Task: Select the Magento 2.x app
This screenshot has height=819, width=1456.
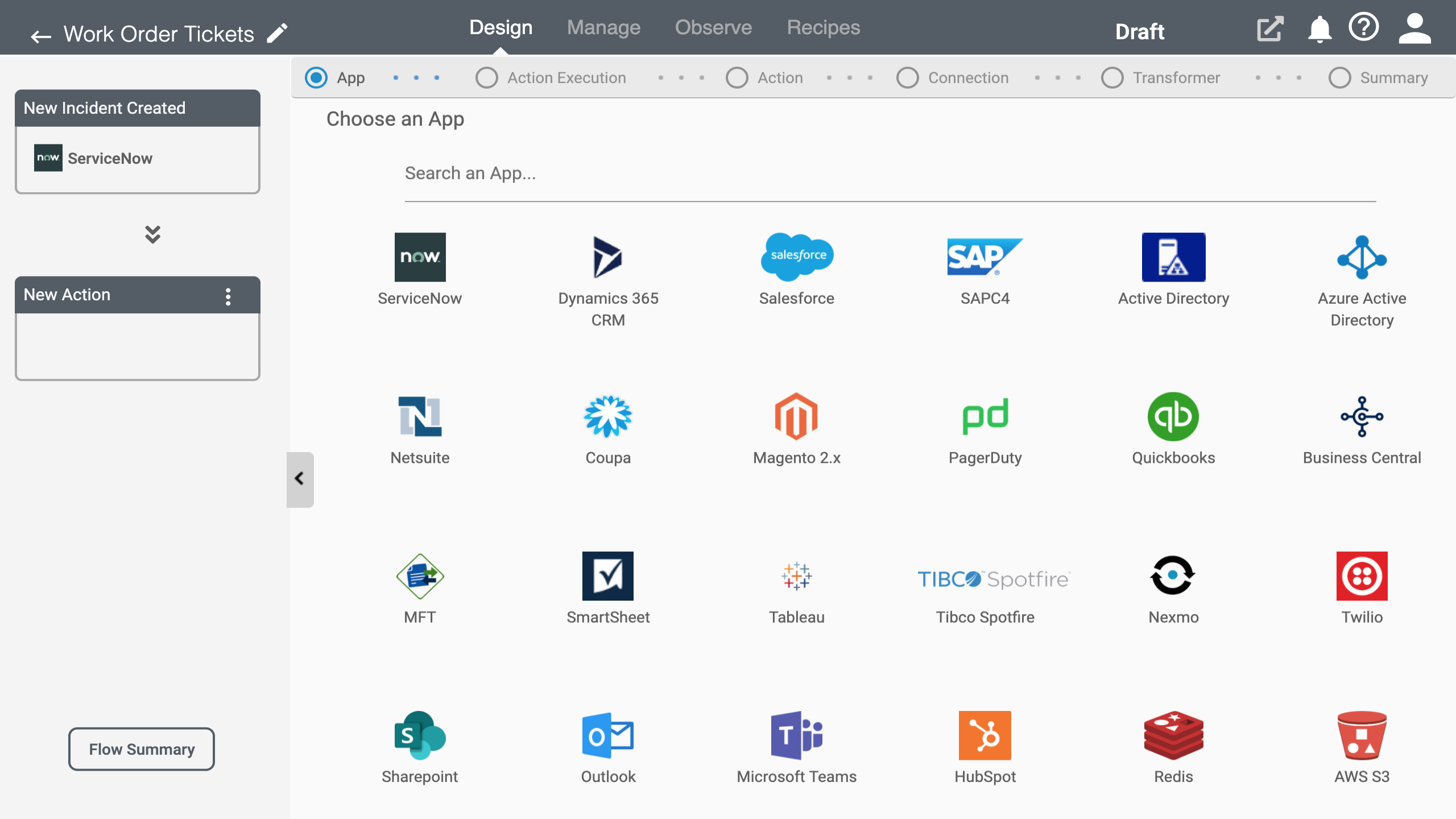Action: click(796, 429)
